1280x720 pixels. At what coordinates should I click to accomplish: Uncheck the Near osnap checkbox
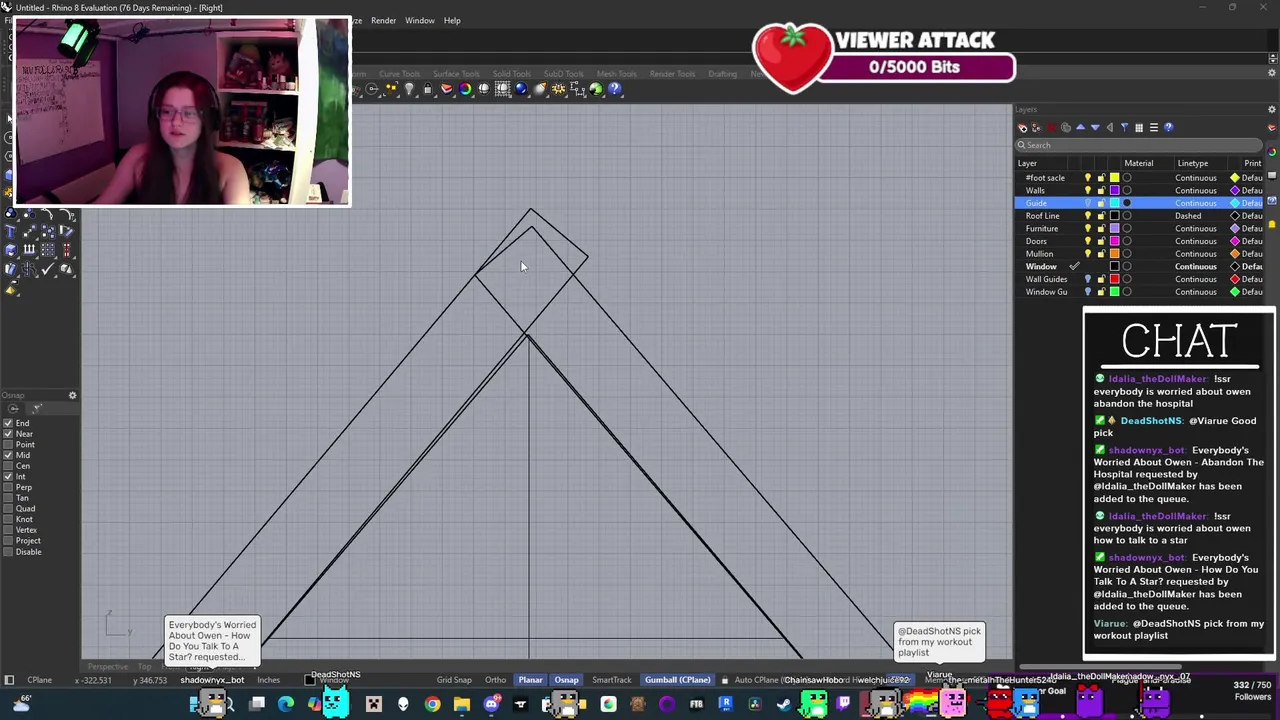point(8,434)
